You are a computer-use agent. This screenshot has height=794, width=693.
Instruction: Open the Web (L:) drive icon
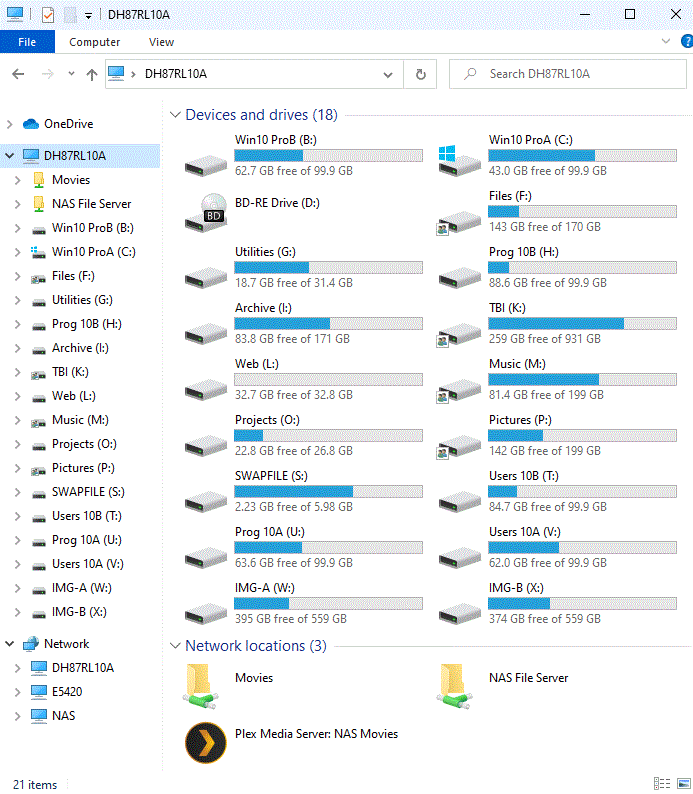click(x=206, y=389)
